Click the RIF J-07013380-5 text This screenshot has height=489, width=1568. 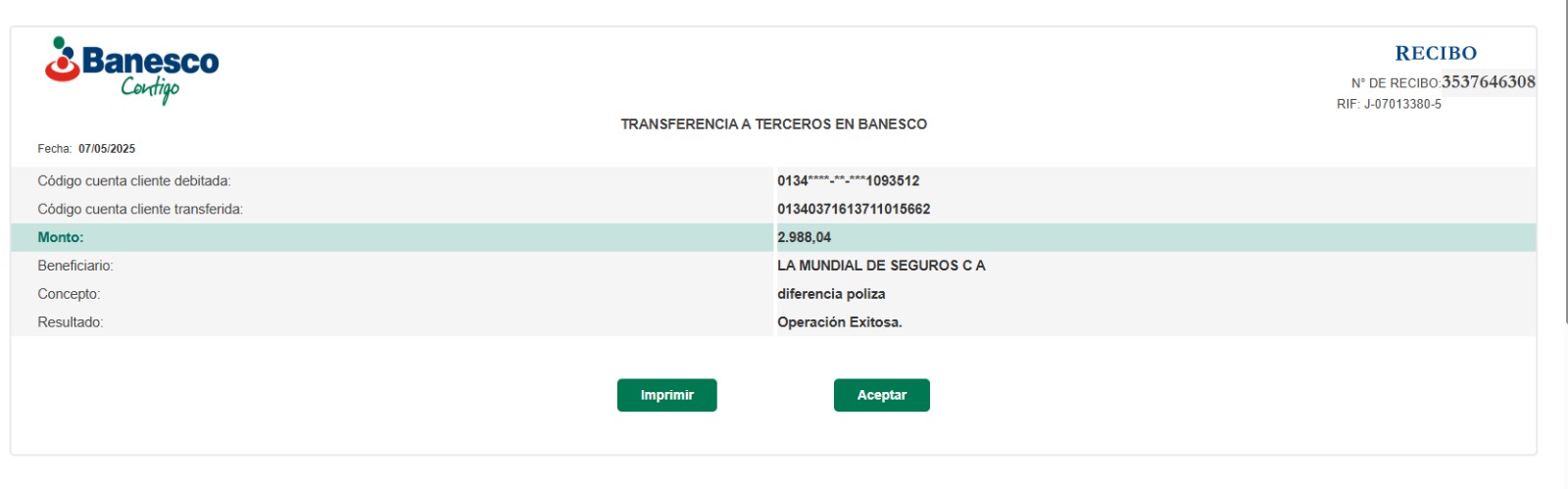(x=1389, y=104)
